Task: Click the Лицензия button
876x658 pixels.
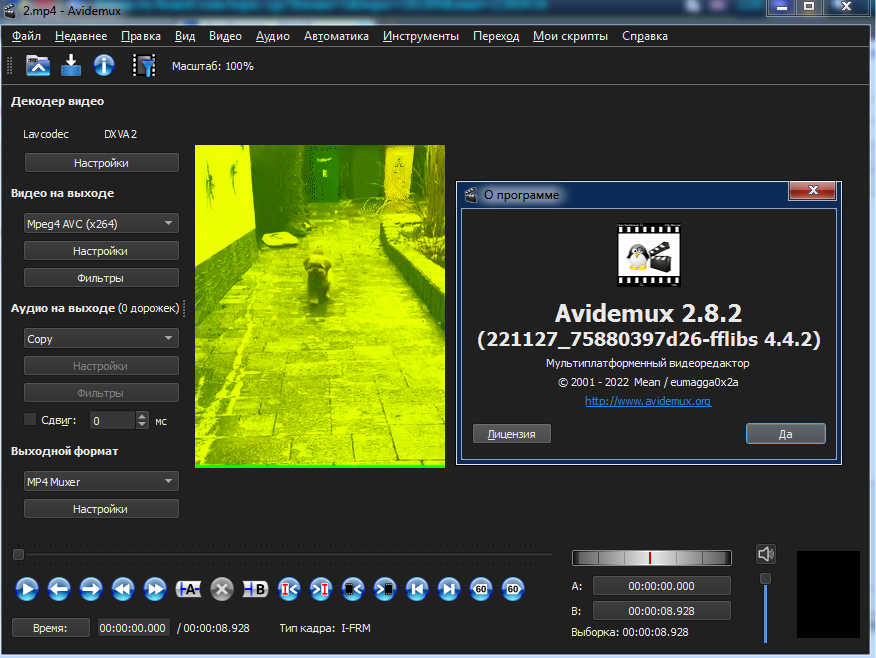Action: 512,434
